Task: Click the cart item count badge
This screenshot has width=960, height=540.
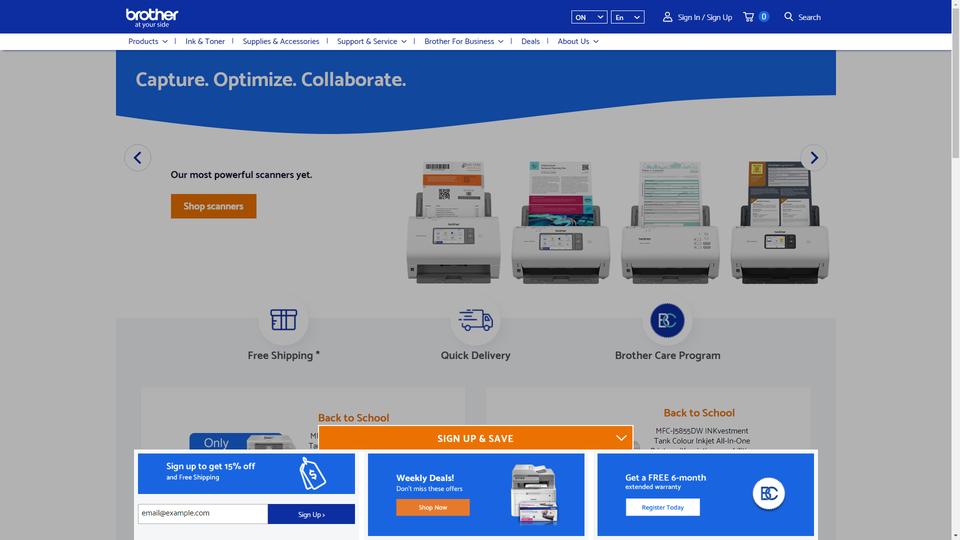Action: tap(763, 17)
